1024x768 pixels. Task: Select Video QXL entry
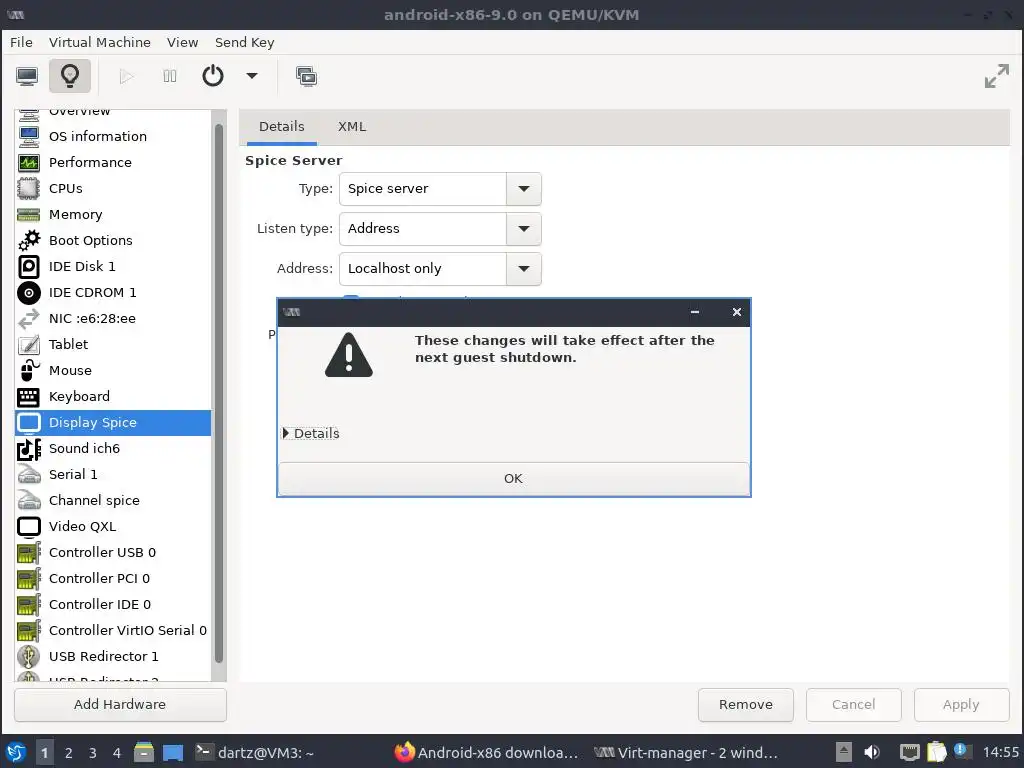113,526
